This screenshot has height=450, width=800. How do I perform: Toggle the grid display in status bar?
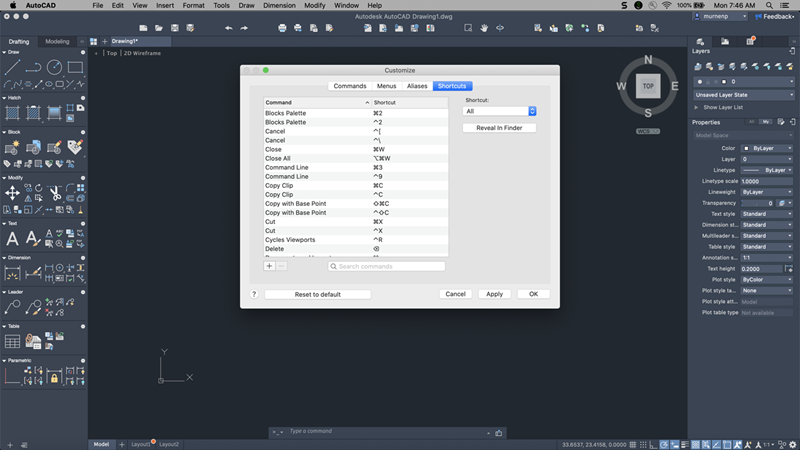point(633,444)
